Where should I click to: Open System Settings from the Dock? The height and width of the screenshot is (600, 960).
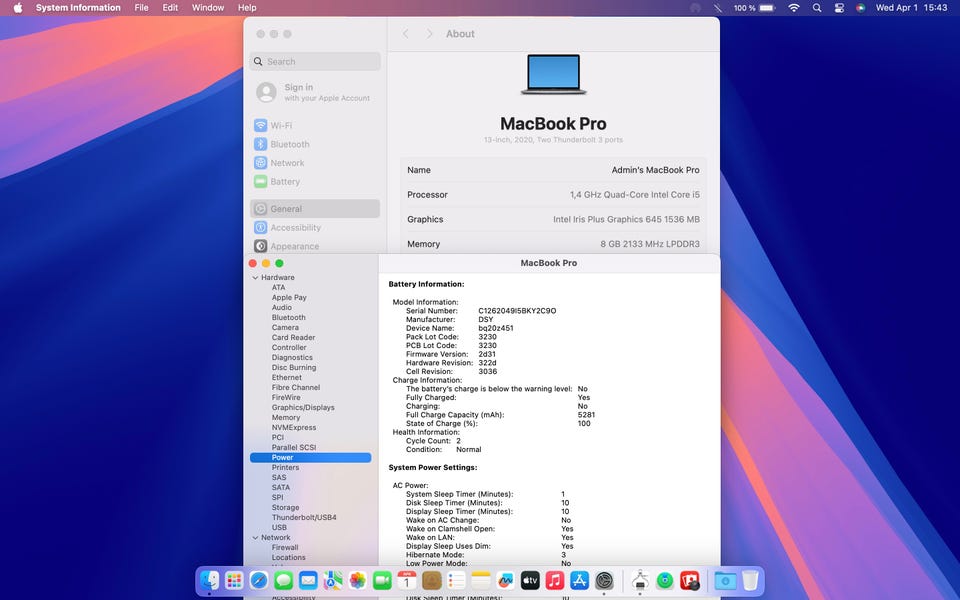tap(604, 580)
